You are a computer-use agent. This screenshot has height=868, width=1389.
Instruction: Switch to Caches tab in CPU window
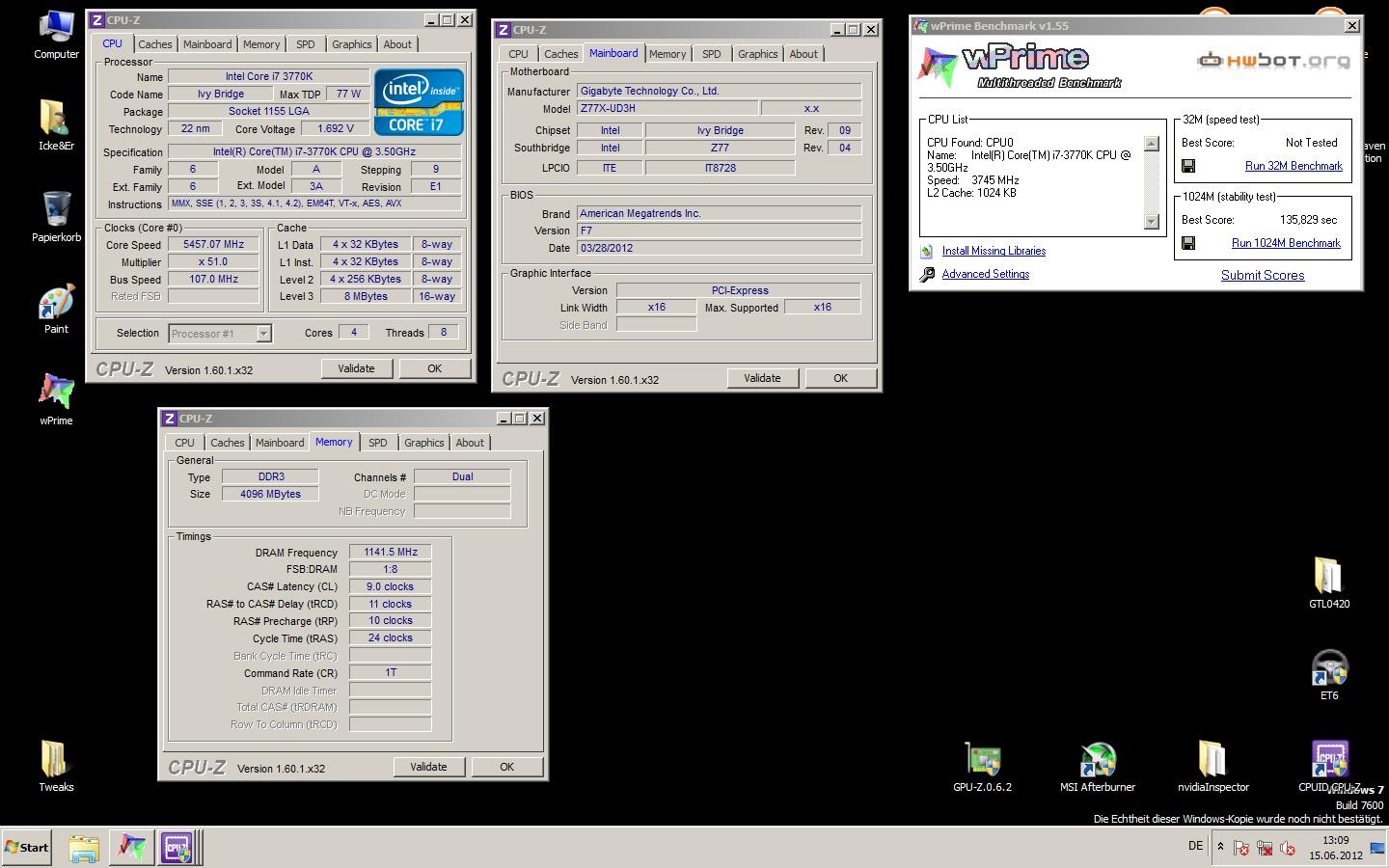coord(154,44)
